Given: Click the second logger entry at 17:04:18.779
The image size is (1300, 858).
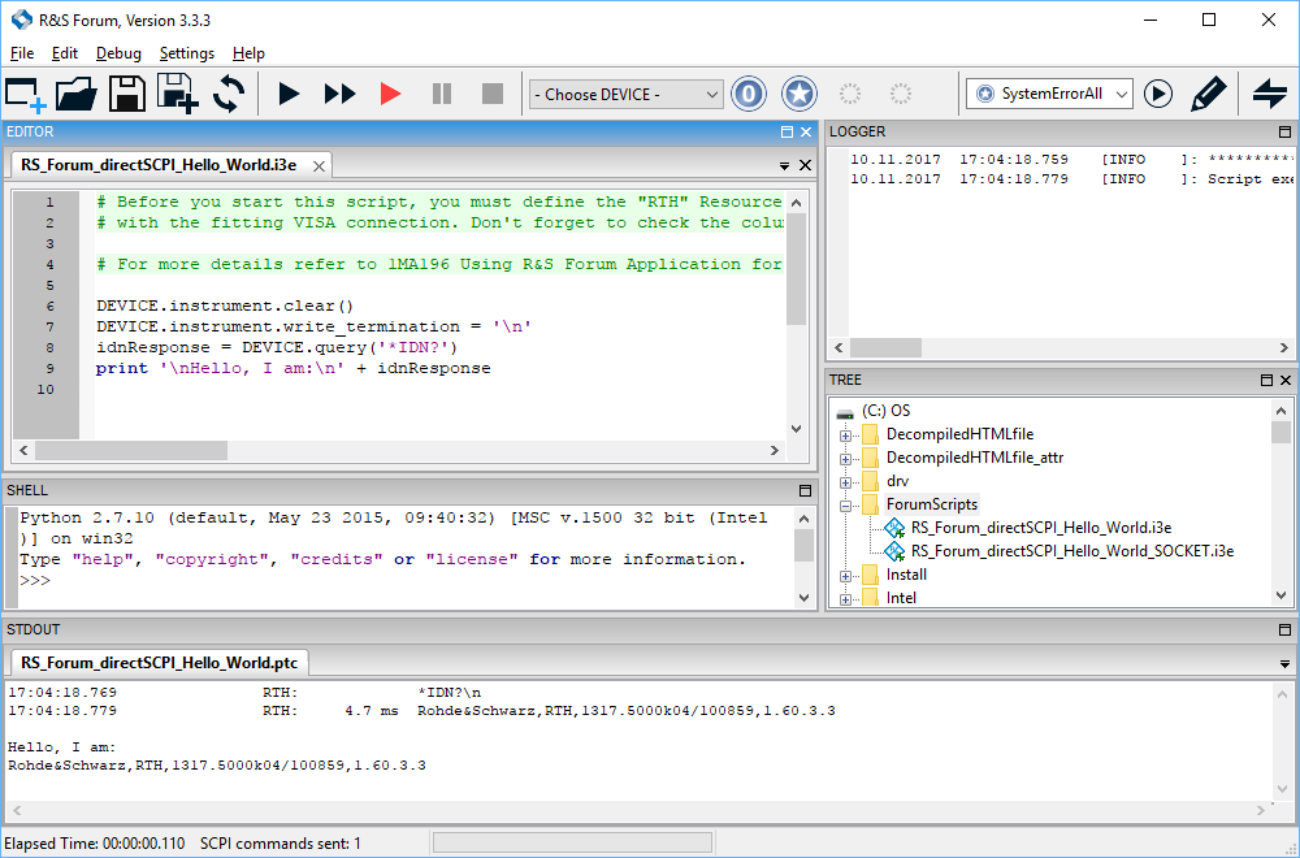Looking at the screenshot, I should coord(1071,179).
